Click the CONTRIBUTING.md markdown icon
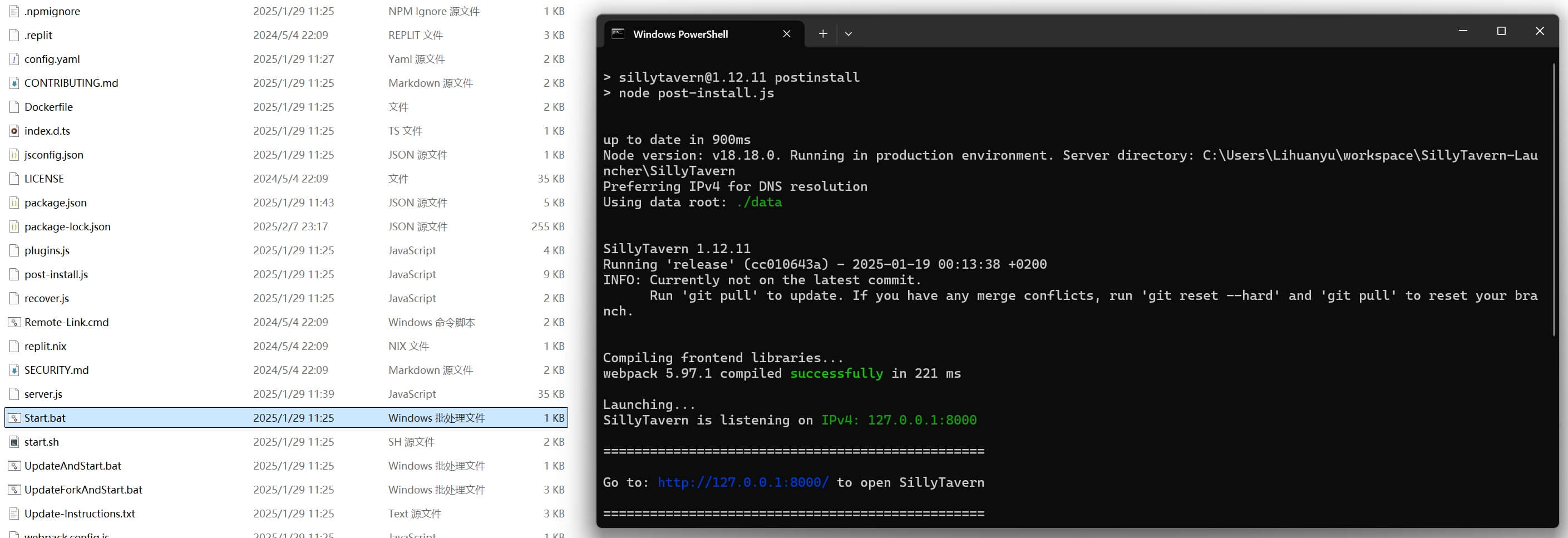The image size is (1568, 538). point(14,83)
